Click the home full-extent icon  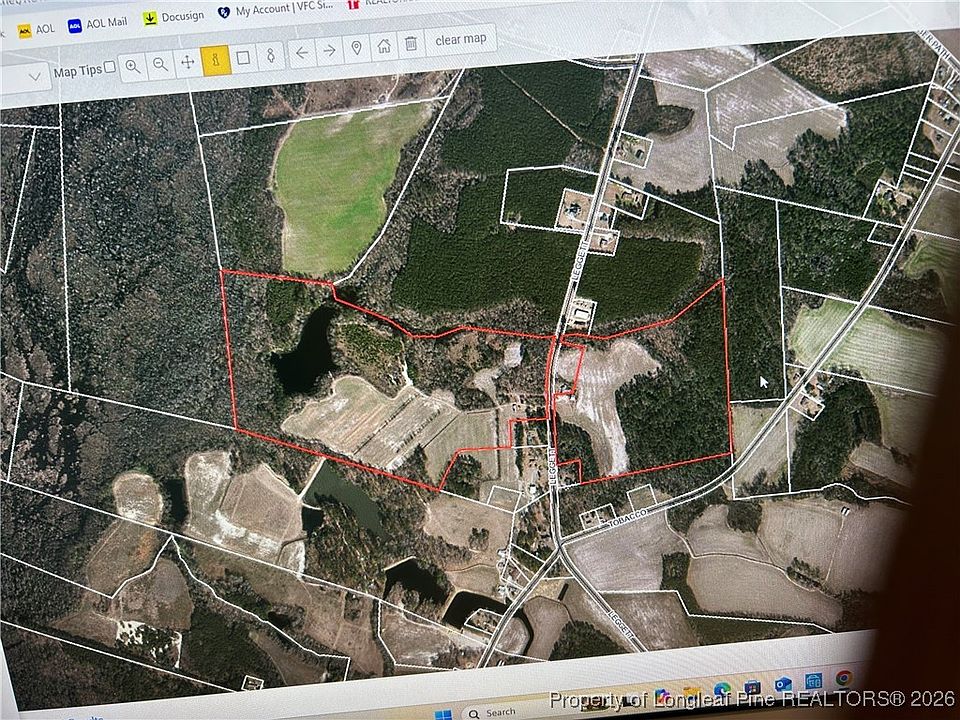pos(384,46)
